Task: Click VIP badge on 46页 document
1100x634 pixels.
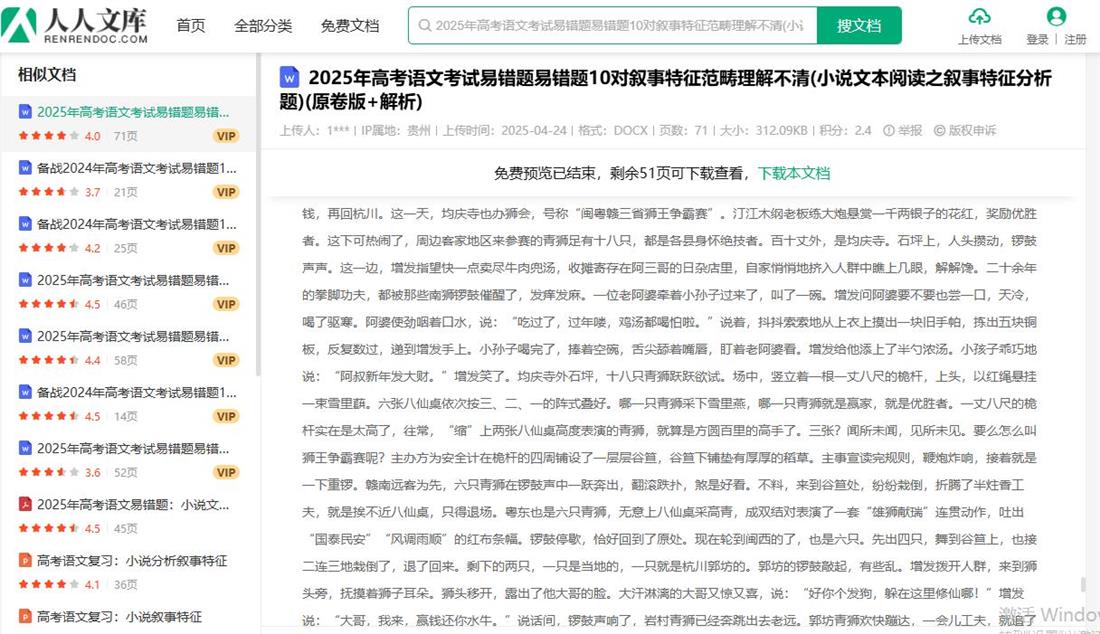Action: click(x=226, y=304)
